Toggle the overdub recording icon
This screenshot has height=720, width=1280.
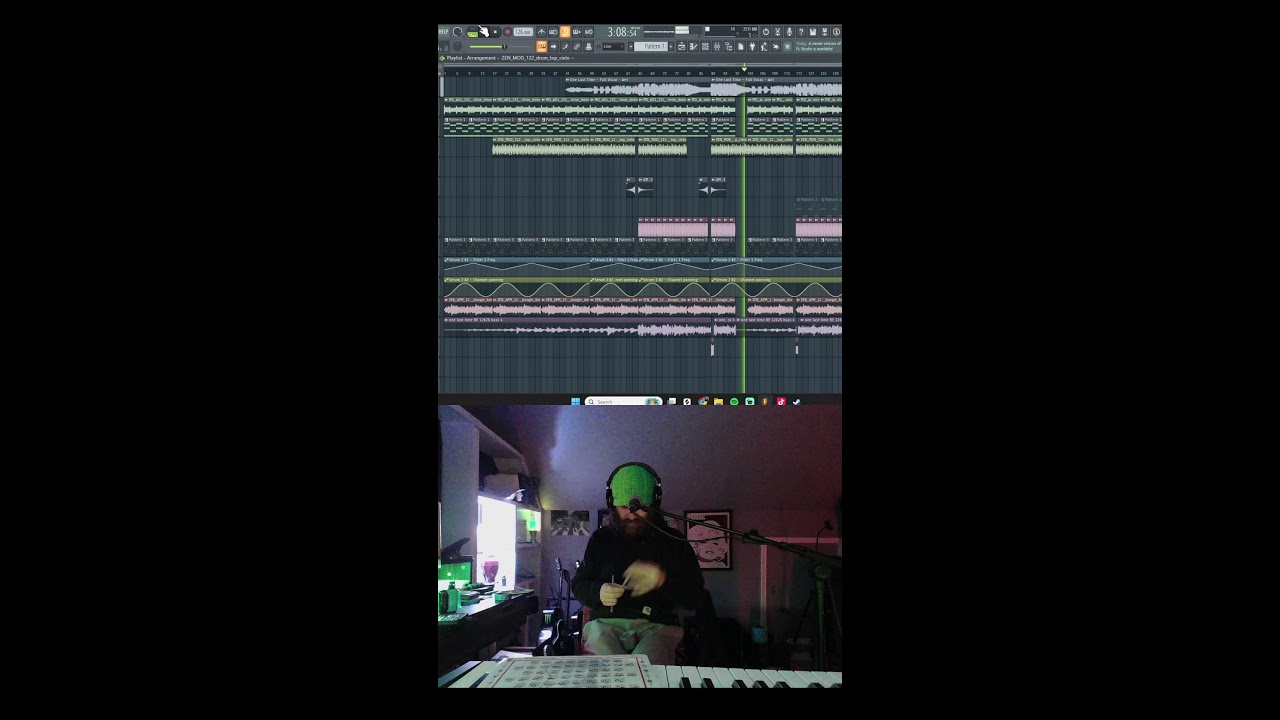click(x=576, y=32)
